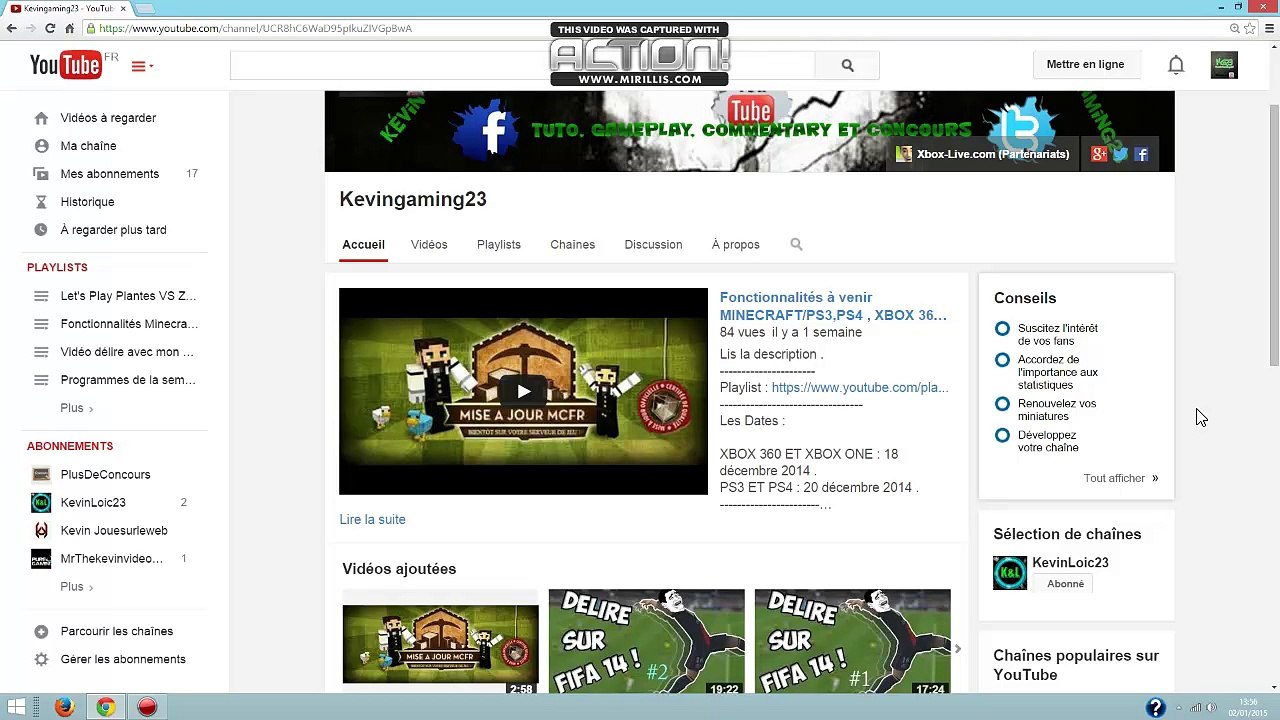Open Firefox from the taskbar
The width and height of the screenshot is (1280, 720).
[65, 707]
